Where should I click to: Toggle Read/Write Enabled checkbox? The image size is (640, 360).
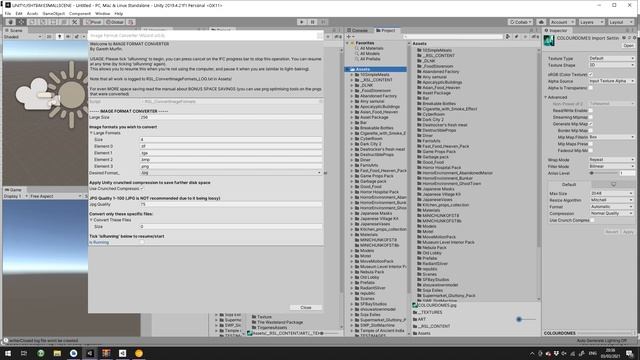(x=591, y=110)
